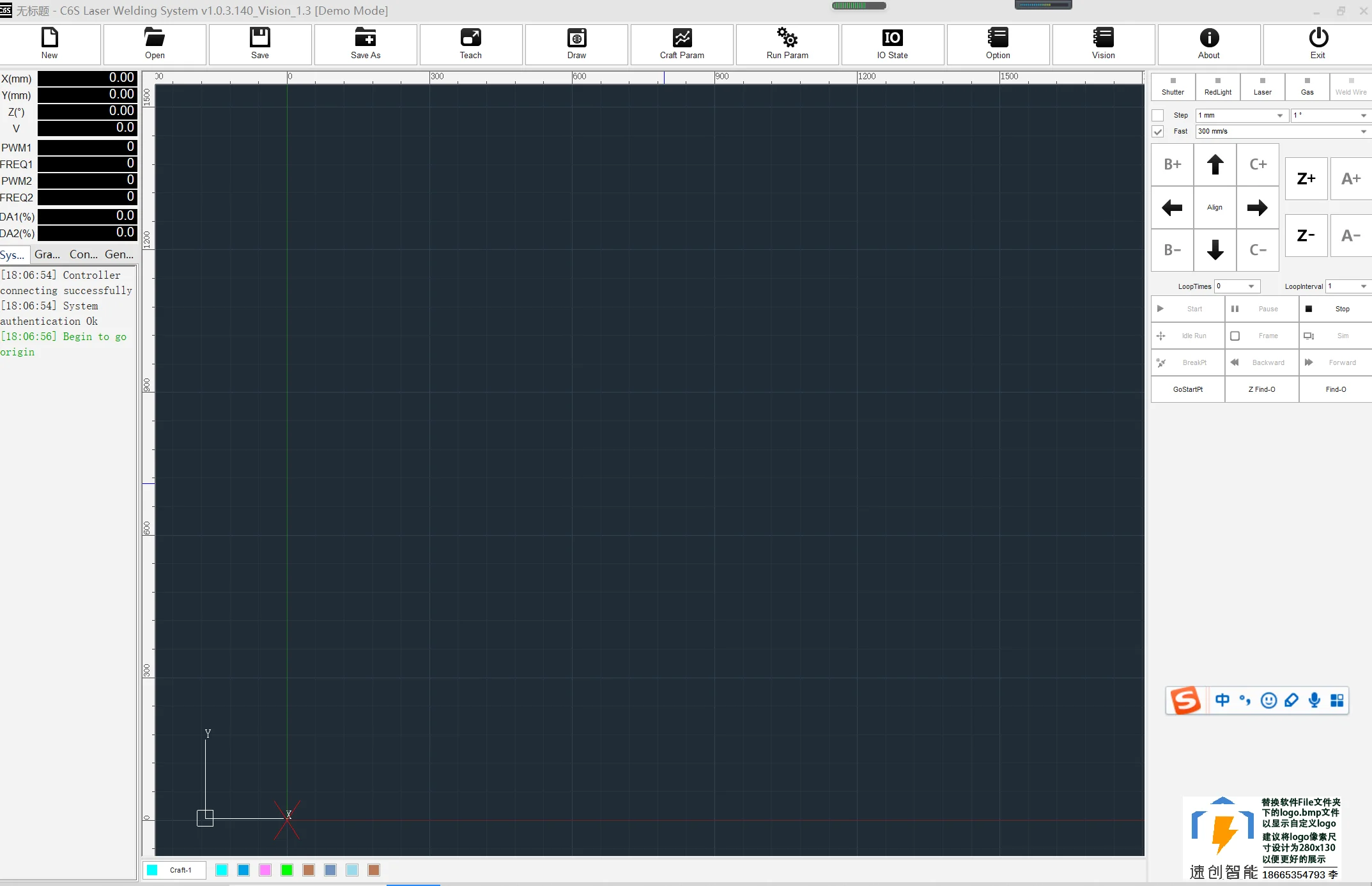Switch to the Gra... log tab
Screen dimensions: 1372x886
[47, 254]
